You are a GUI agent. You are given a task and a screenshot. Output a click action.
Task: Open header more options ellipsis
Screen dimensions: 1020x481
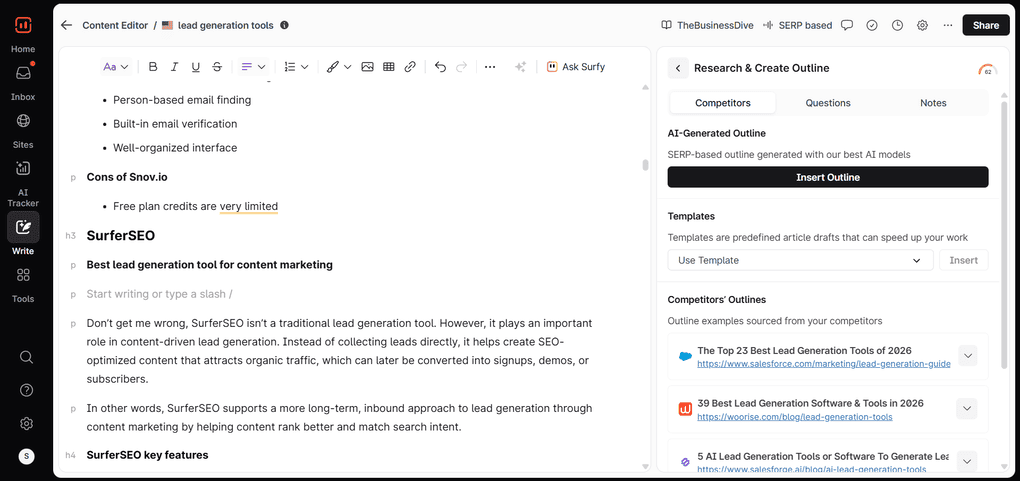[x=948, y=25]
